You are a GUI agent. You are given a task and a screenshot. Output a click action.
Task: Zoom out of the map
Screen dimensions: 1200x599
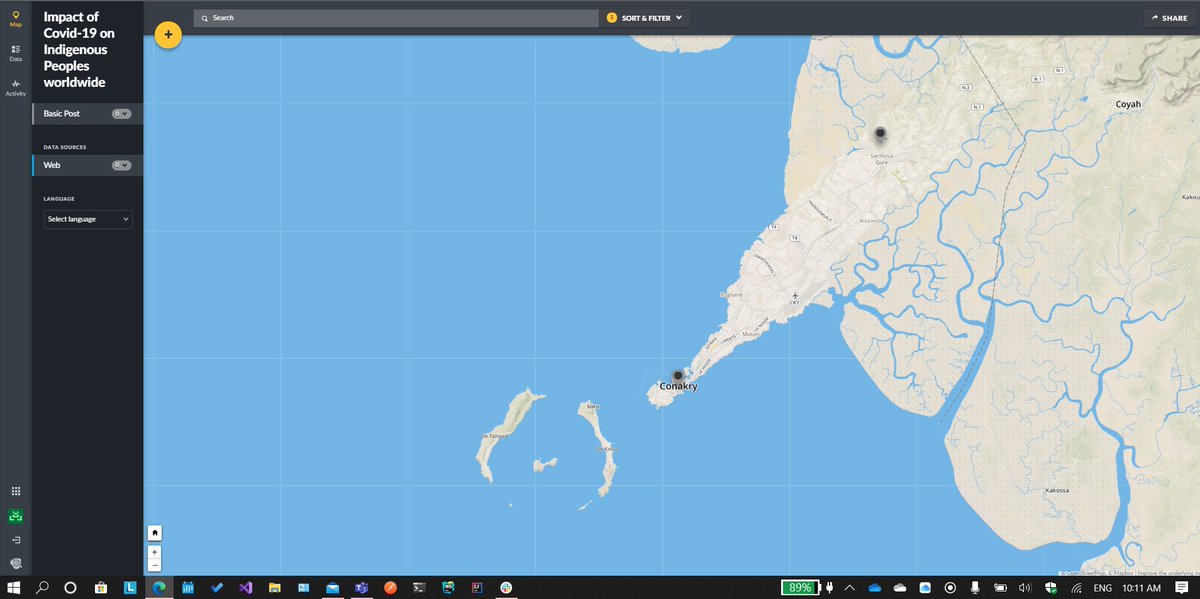(155, 565)
